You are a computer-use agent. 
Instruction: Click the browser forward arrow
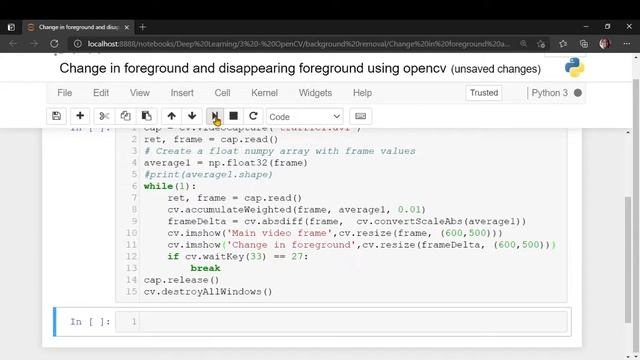click(x=34, y=44)
